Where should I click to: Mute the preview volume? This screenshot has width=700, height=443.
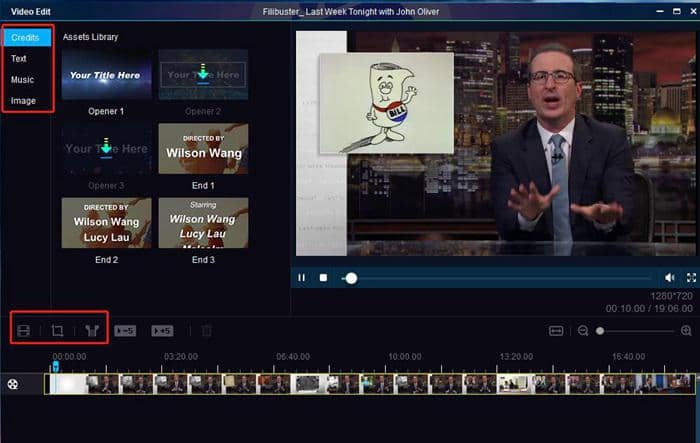(670, 278)
